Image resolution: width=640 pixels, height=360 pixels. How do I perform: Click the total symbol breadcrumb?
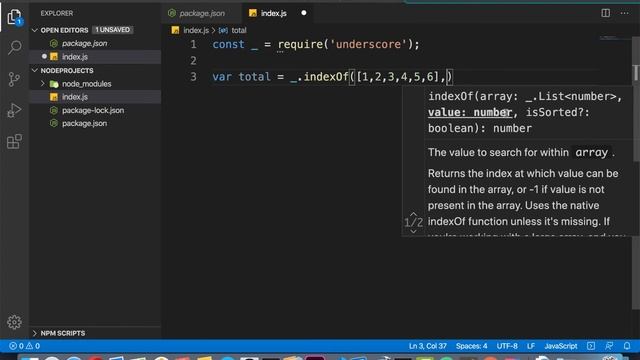[x=239, y=30]
